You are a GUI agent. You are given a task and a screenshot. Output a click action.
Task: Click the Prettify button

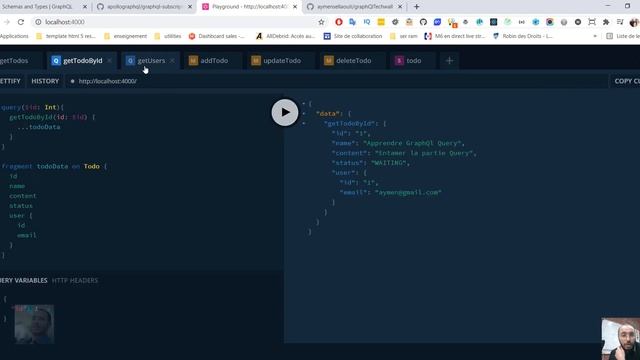click(x=10, y=81)
